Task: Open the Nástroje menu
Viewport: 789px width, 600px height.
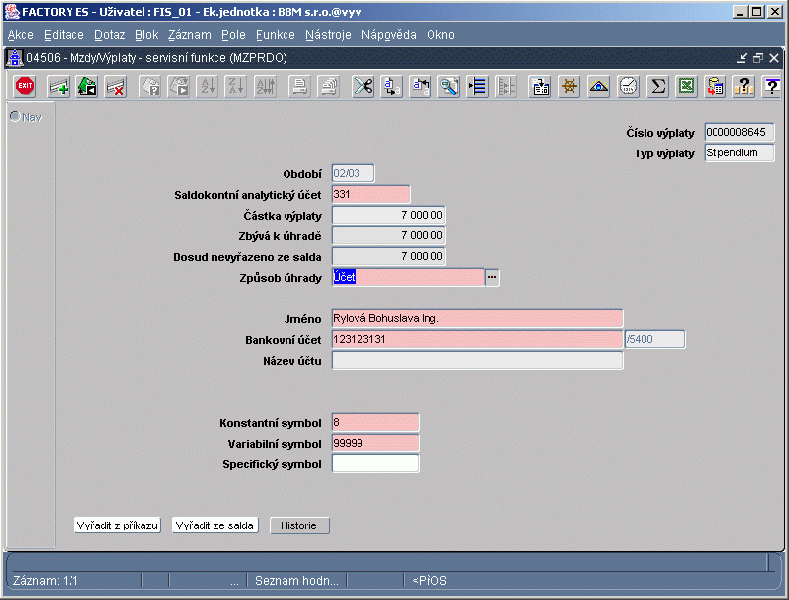Action: [x=328, y=35]
